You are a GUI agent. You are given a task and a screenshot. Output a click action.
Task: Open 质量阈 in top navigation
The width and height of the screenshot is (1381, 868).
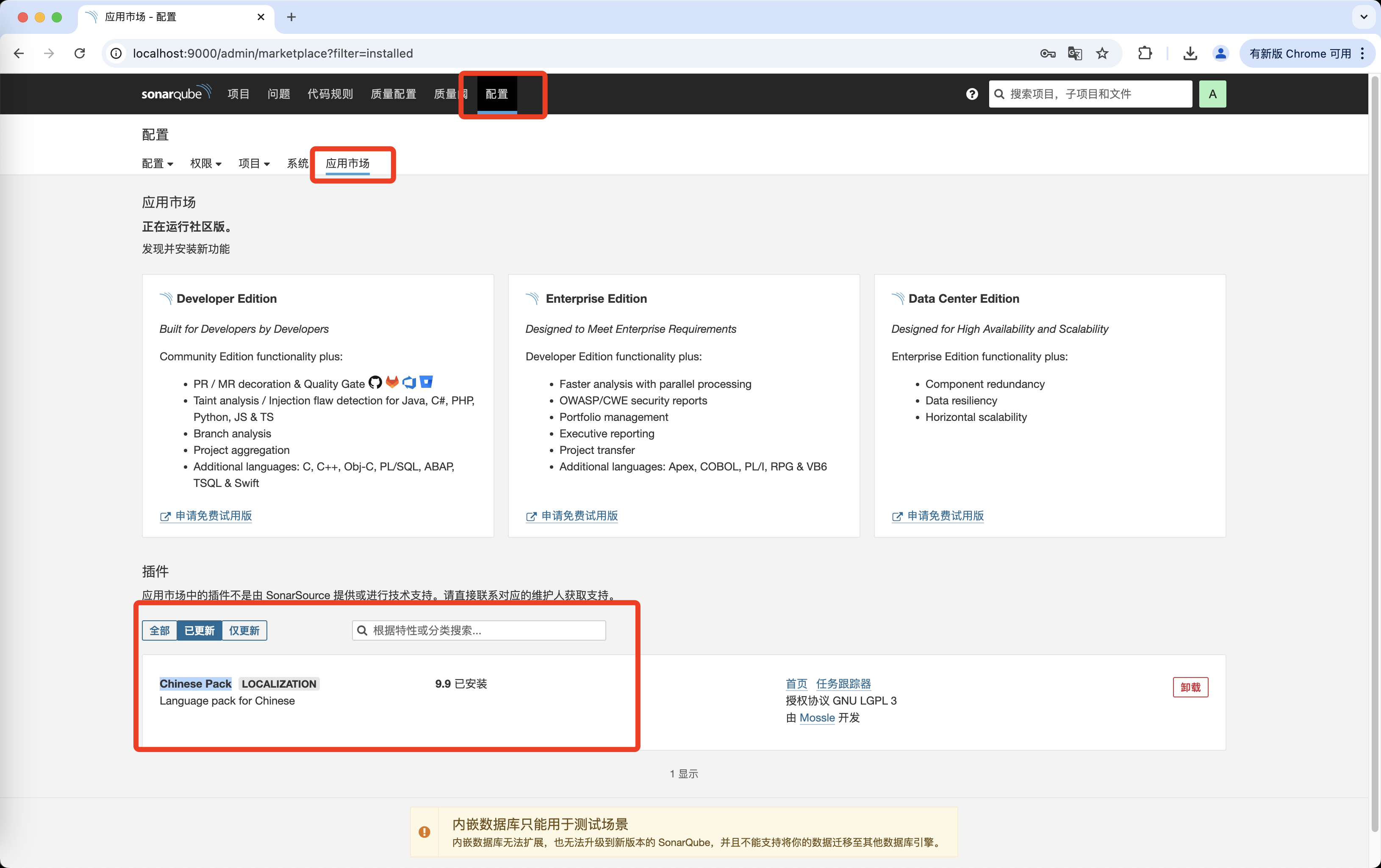point(450,94)
